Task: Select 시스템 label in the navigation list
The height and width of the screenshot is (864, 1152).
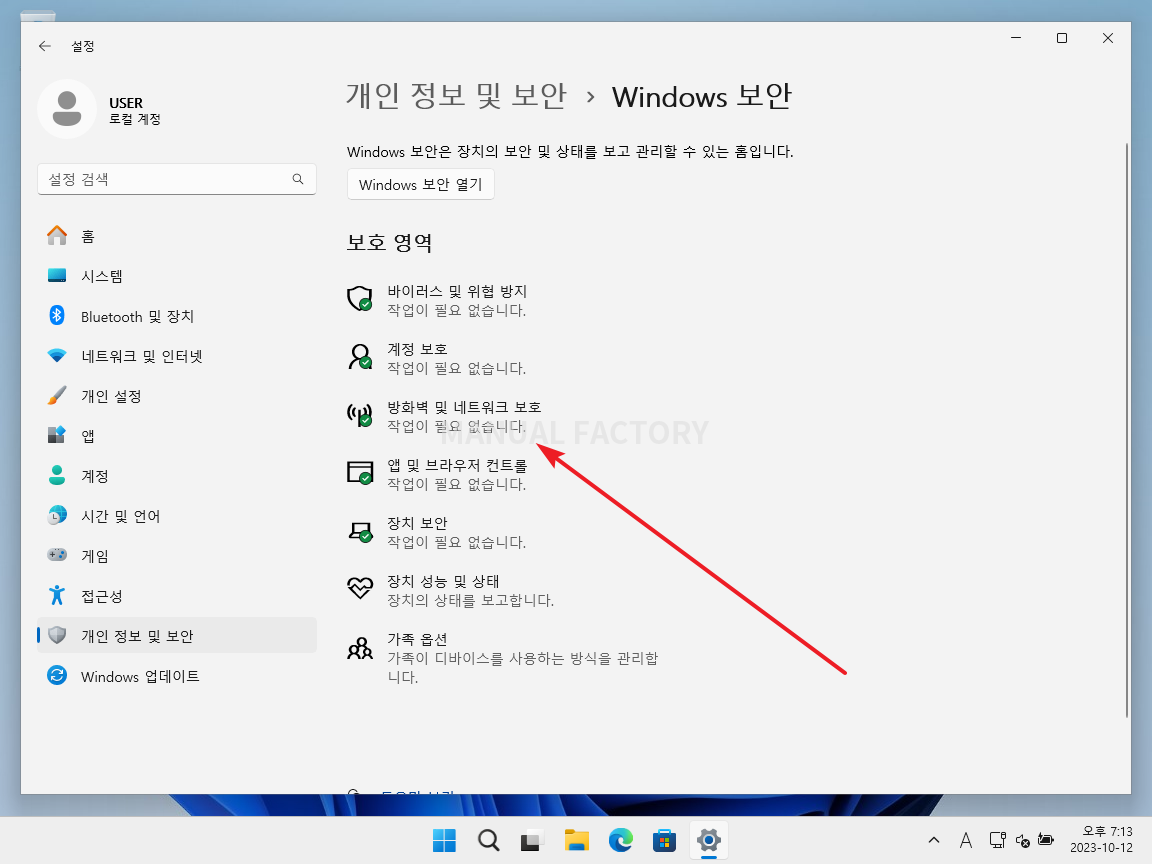Action: [x=101, y=276]
